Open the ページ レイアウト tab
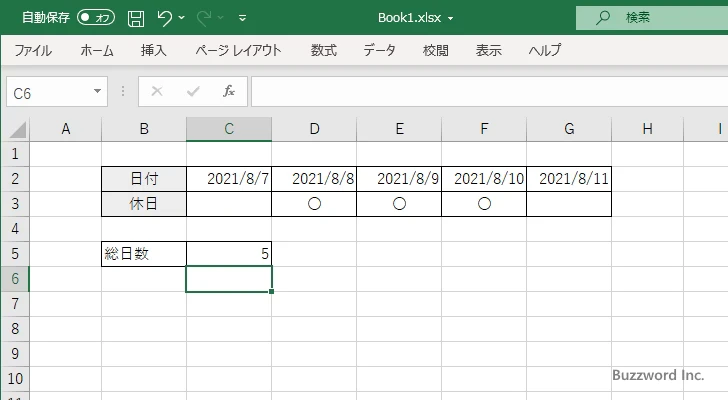The image size is (728, 400). tap(238, 50)
